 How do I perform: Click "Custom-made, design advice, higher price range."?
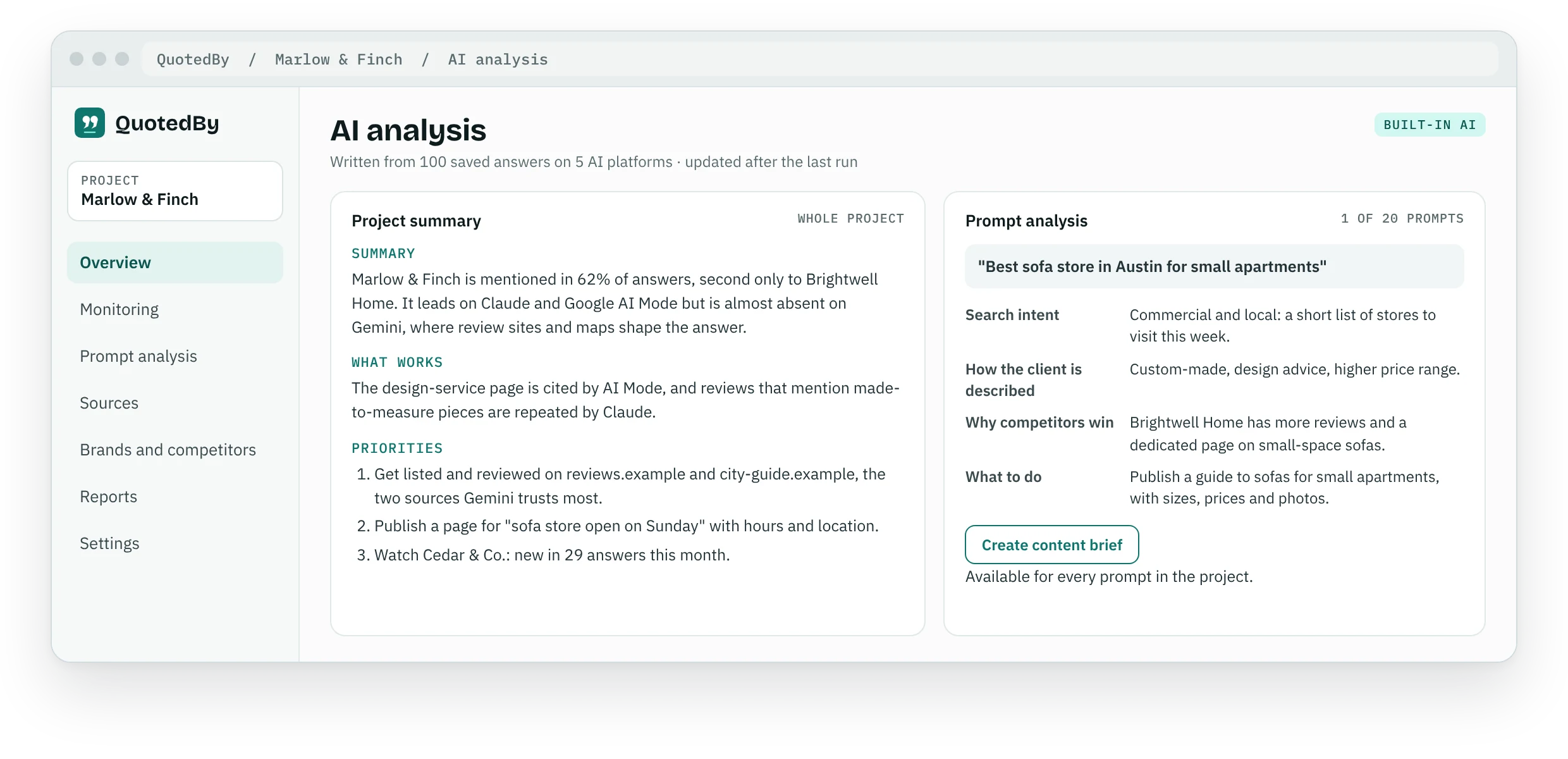[x=1295, y=369]
